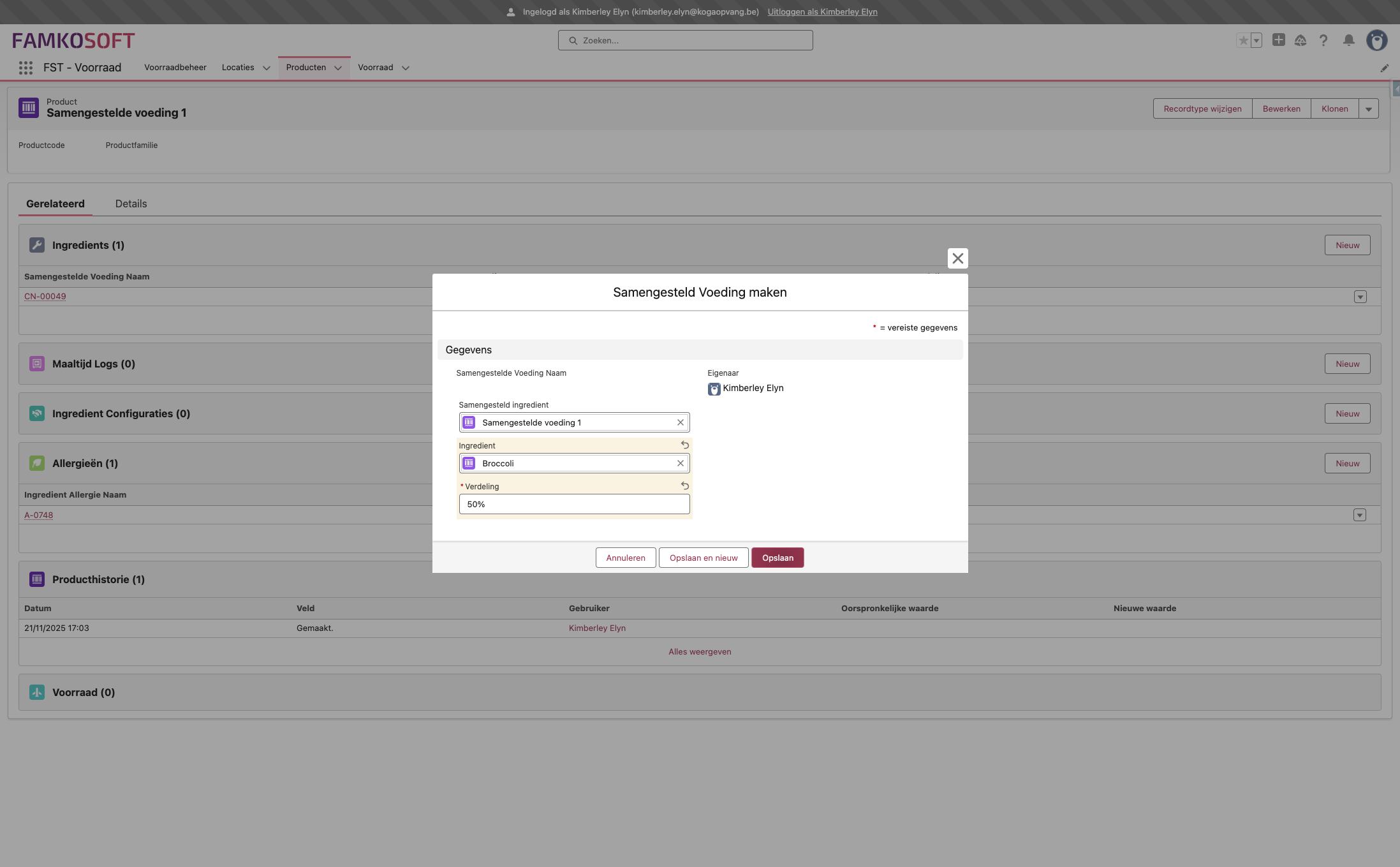The image size is (1400, 867).
Task: Open the App Launcher grid icon
Action: point(26,68)
